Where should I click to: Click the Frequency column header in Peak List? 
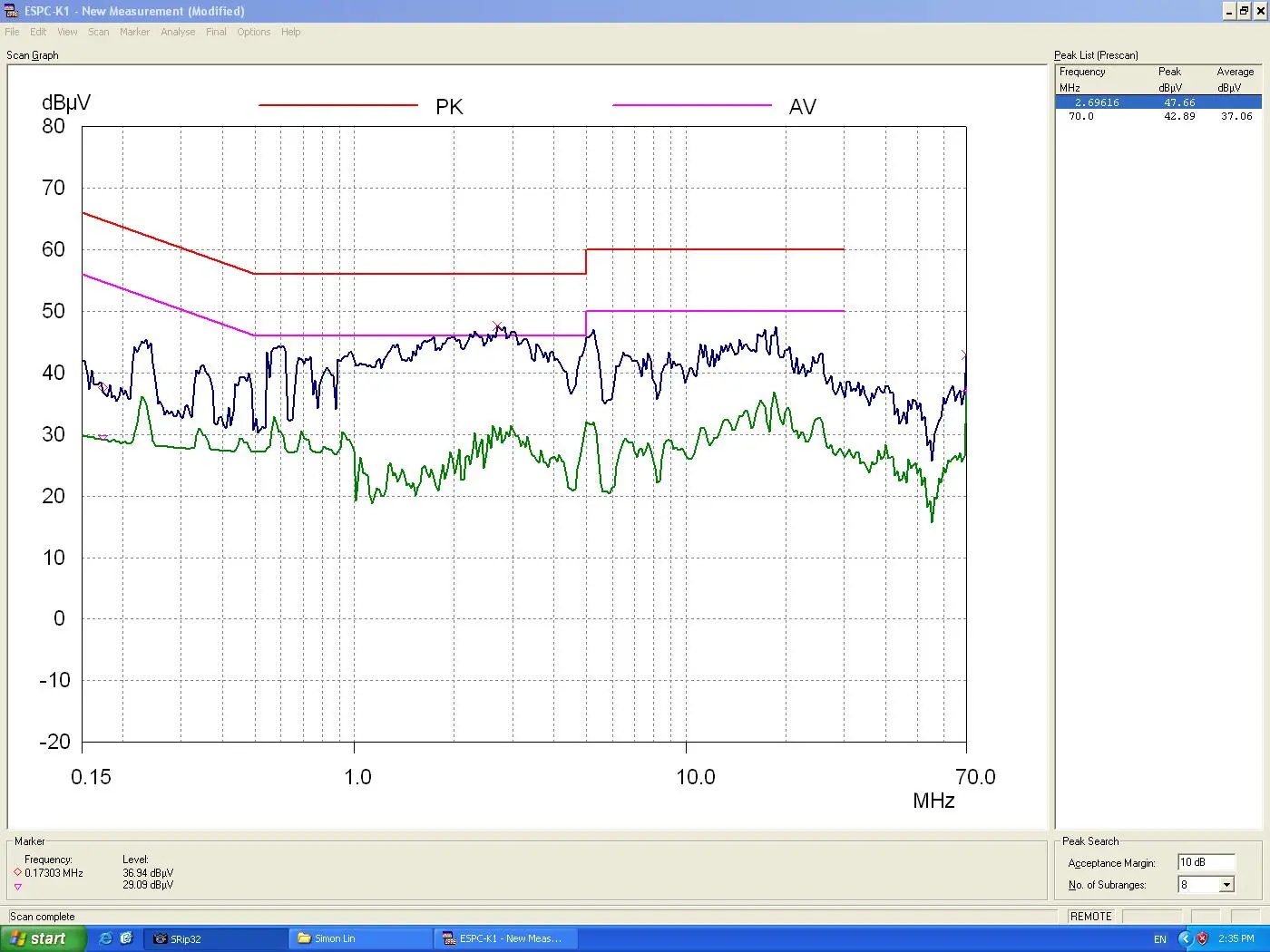[1082, 72]
